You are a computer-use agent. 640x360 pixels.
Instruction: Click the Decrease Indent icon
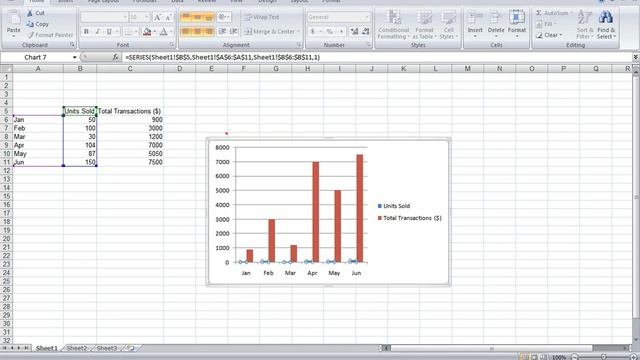[x=222, y=31]
